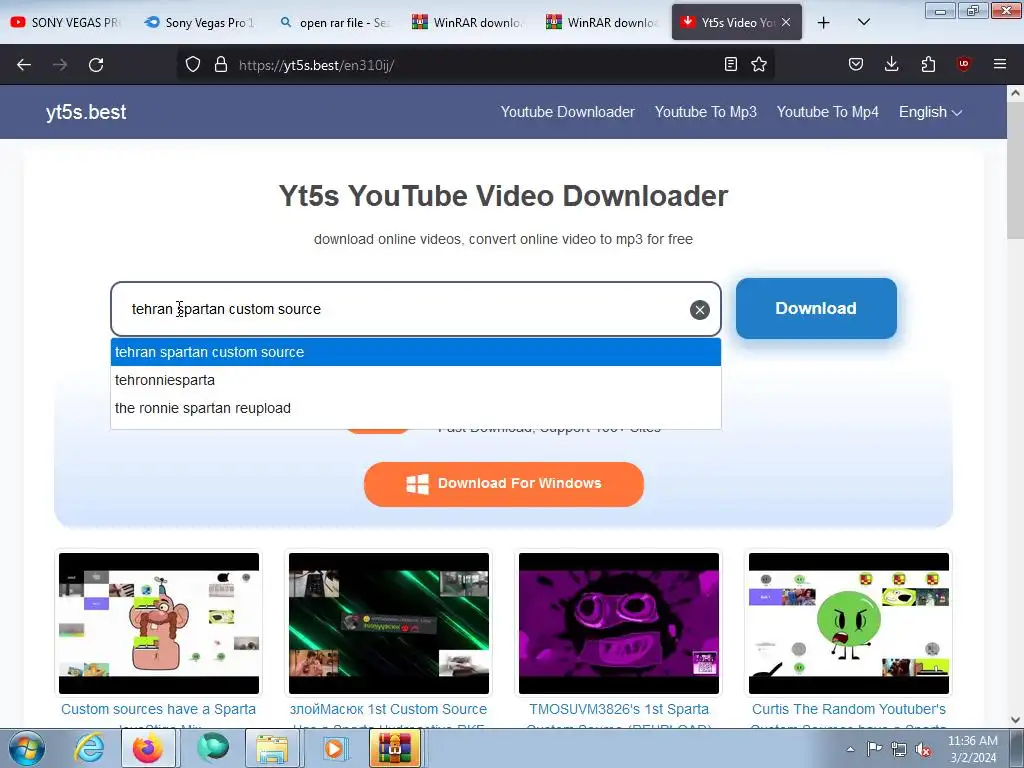Viewport: 1024px width, 768px height.
Task: Click the page scrollbar down arrow
Action: [1015, 720]
